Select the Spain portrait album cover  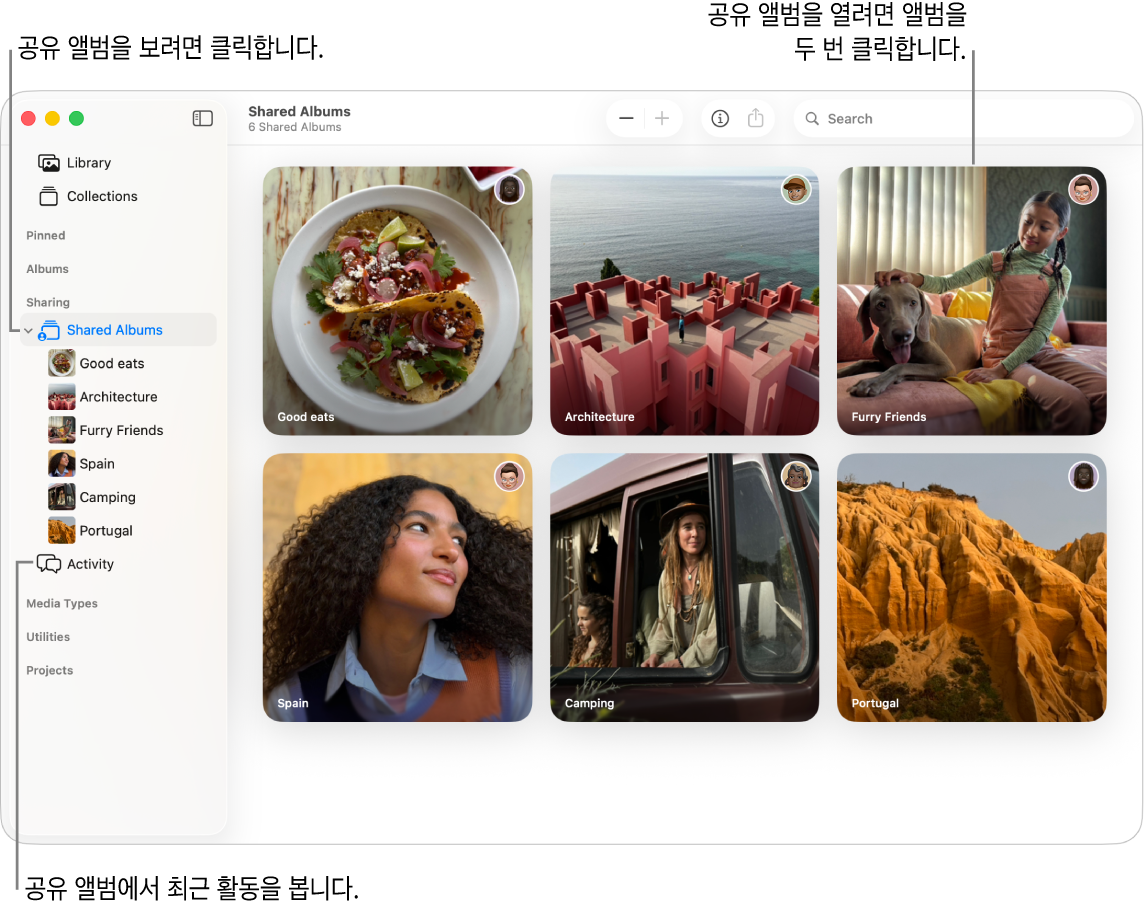(x=398, y=588)
